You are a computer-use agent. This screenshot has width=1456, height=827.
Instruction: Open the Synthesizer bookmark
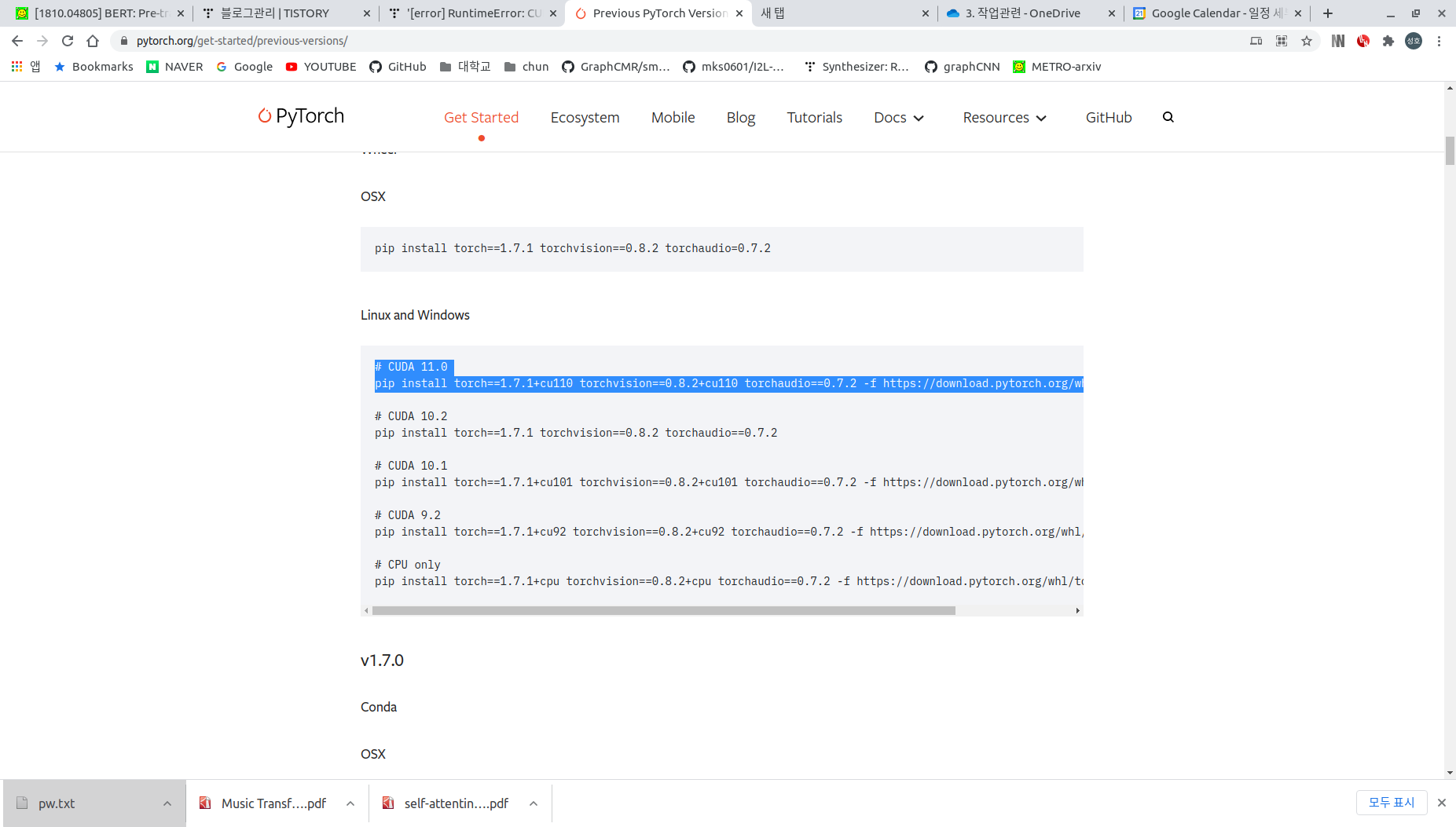point(856,67)
